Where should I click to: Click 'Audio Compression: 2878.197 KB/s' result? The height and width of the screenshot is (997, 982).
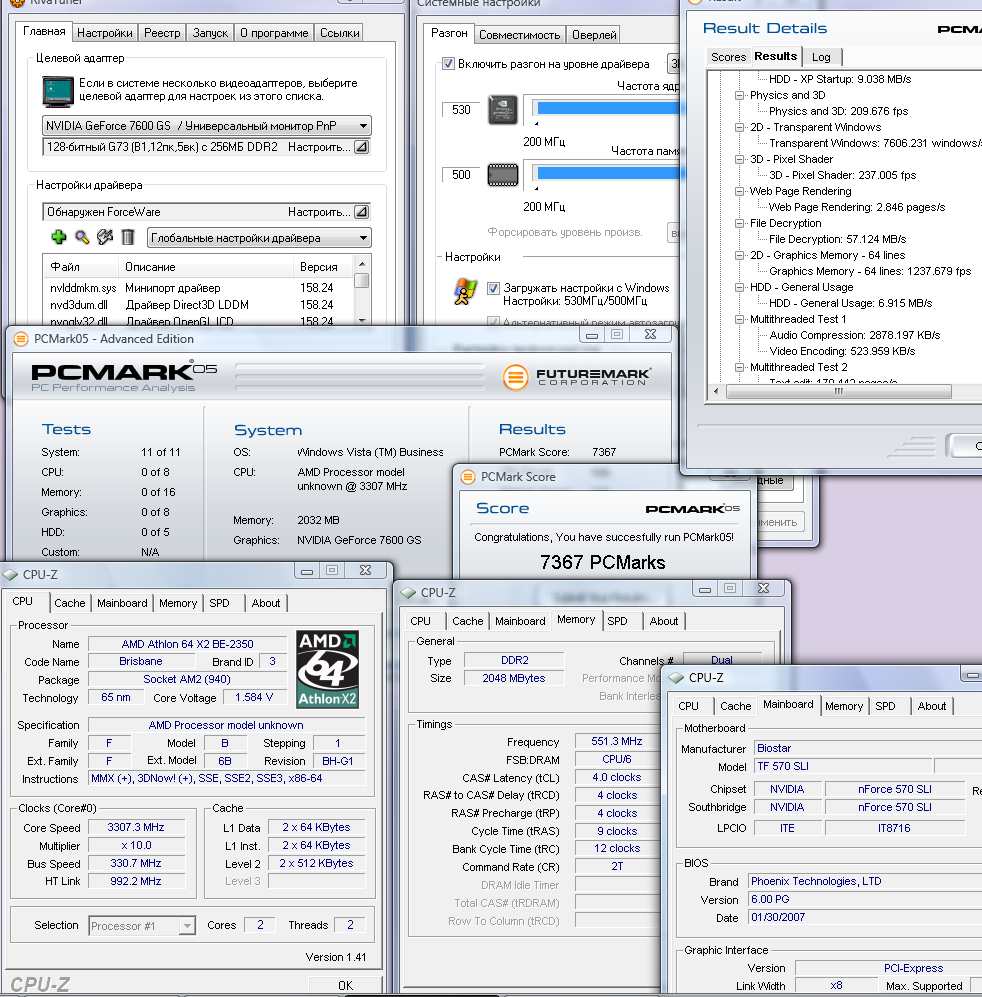coord(855,335)
